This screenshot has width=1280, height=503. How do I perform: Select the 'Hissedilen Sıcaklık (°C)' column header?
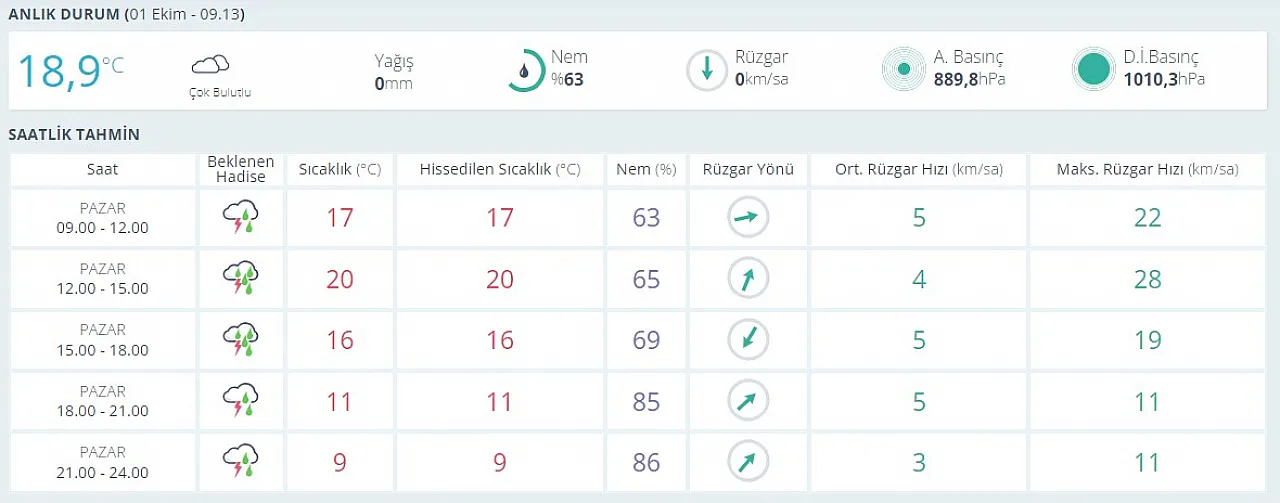click(500, 170)
